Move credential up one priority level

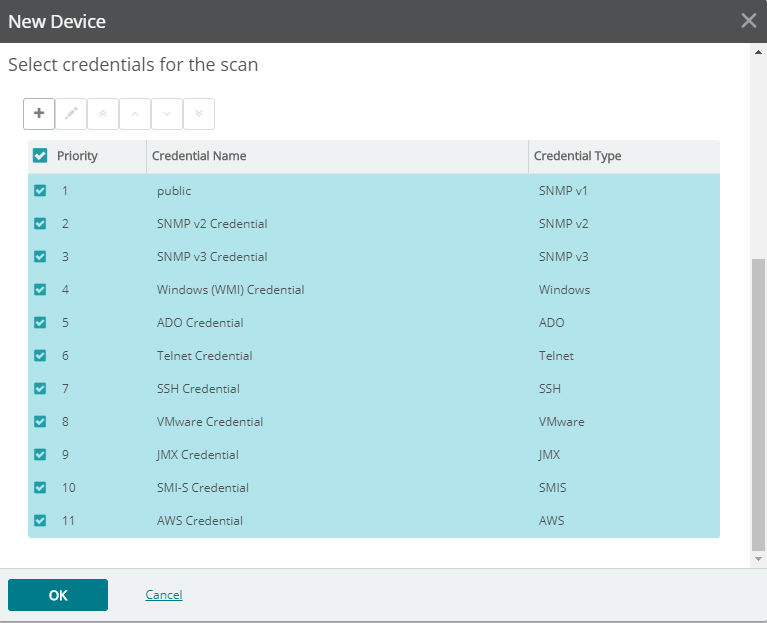point(135,114)
